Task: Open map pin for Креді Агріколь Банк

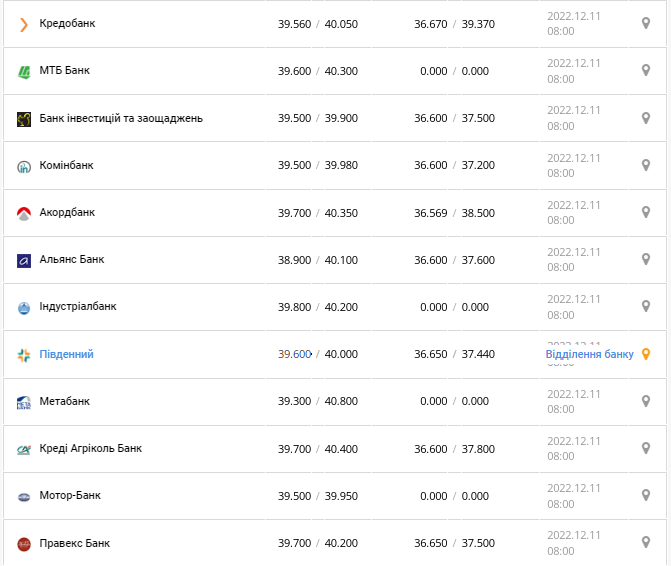Action: click(646, 448)
